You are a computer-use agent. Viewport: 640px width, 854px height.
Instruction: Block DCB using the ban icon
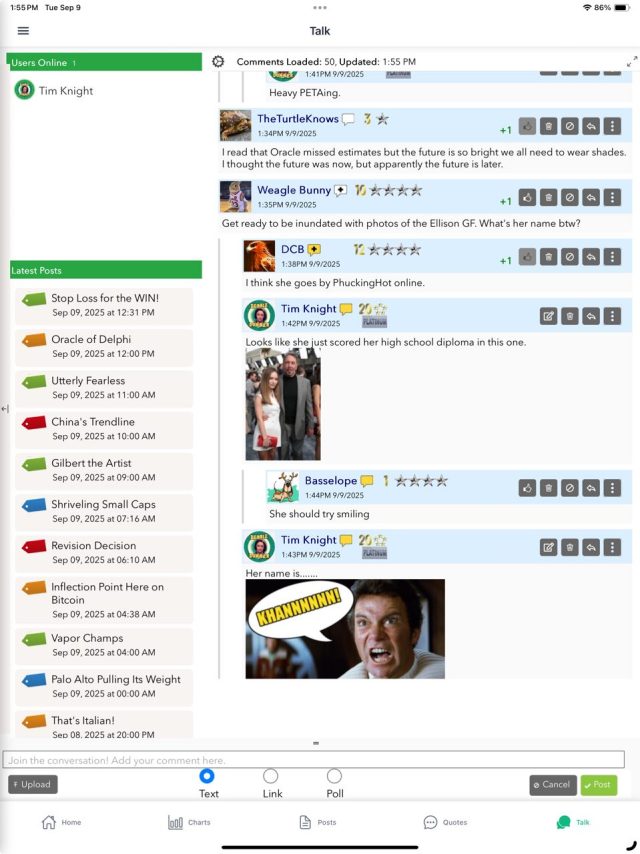tap(570, 257)
